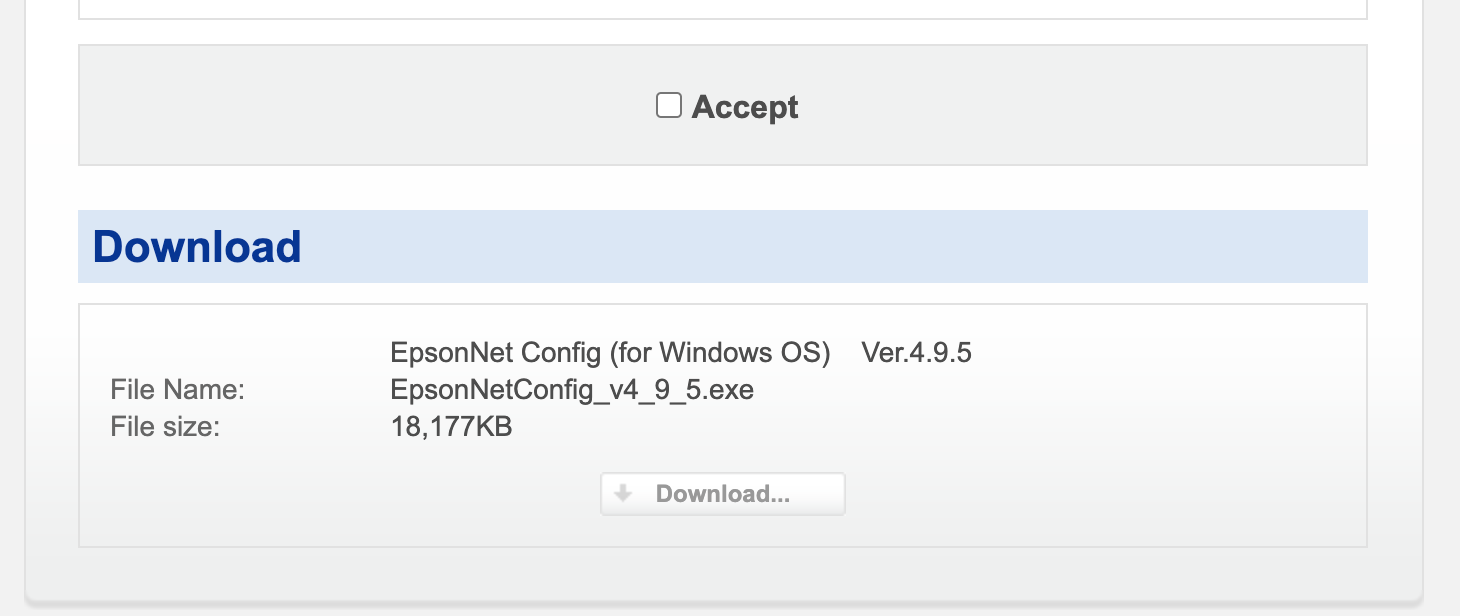Click the download details information box
The image size is (1460, 616).
click(1100, 425)
